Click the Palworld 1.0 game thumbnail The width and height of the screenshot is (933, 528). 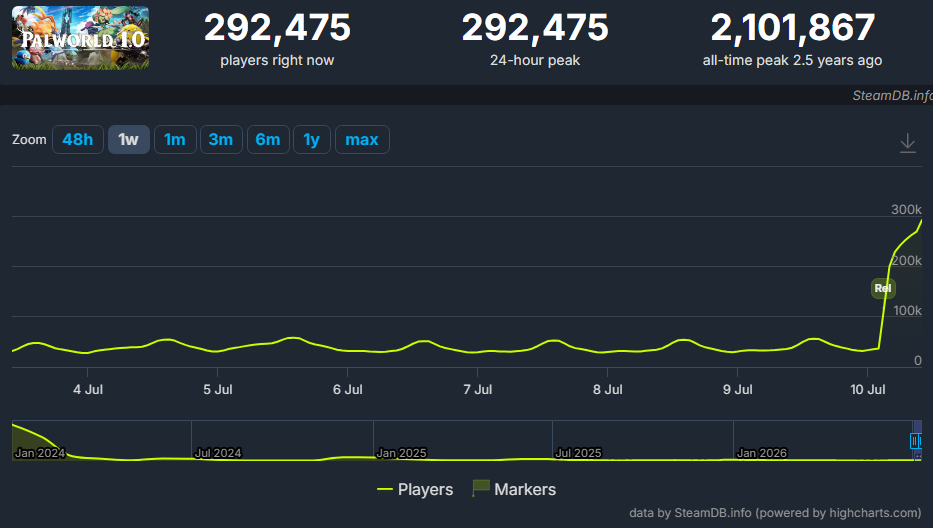click(x=80, y=38)
